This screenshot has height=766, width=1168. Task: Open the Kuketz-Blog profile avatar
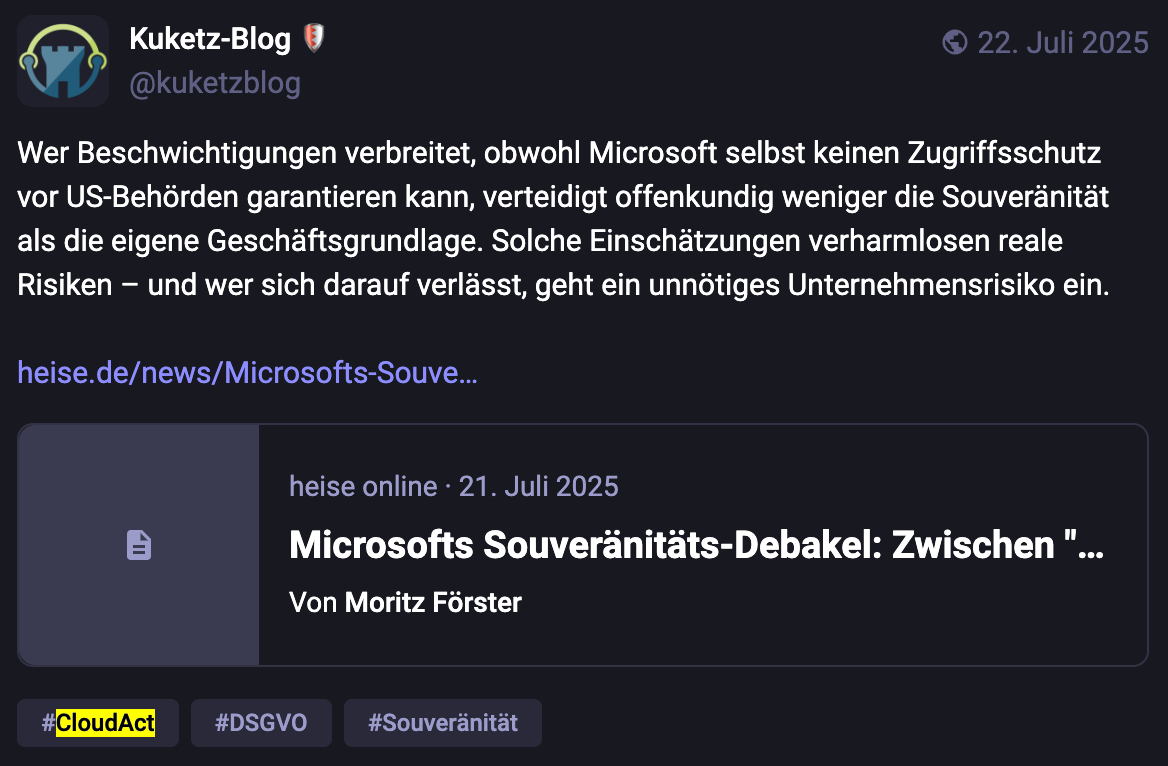(x=63, y=61)
